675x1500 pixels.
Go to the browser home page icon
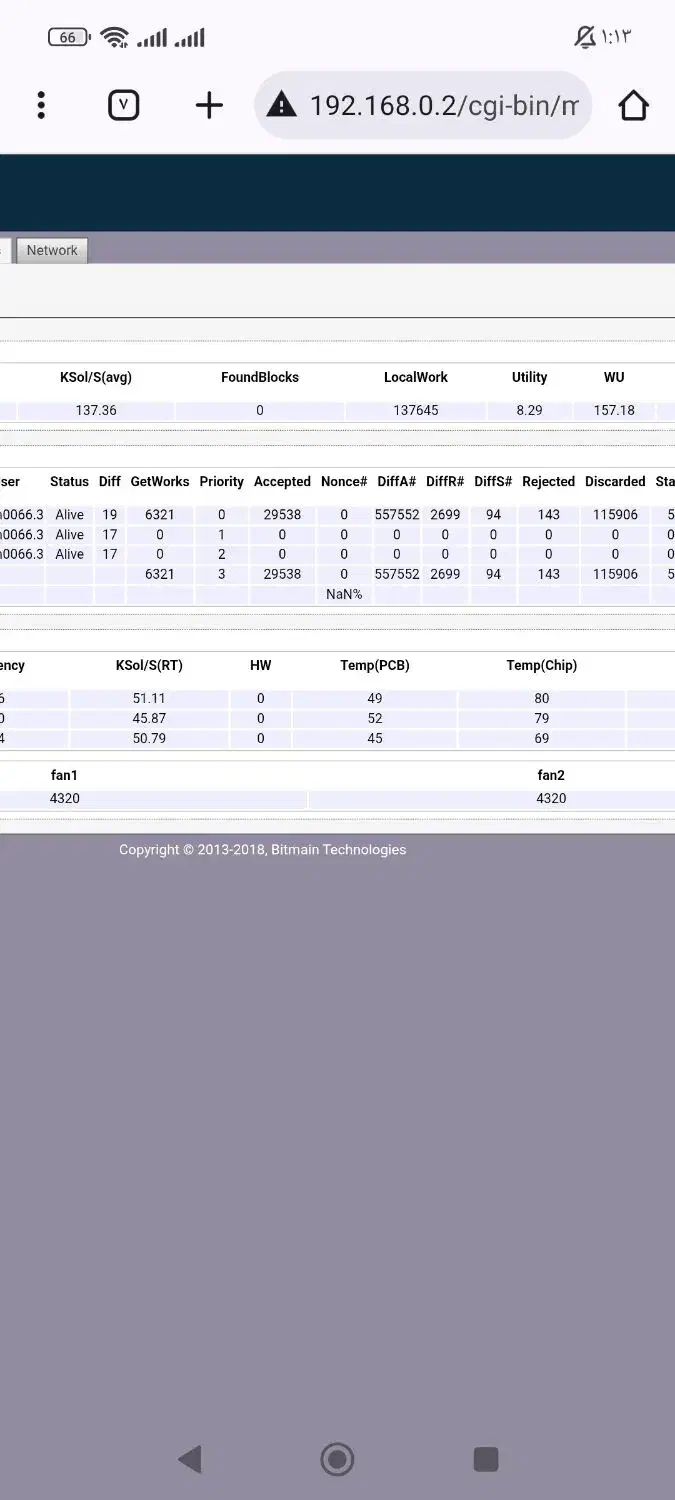633,105
